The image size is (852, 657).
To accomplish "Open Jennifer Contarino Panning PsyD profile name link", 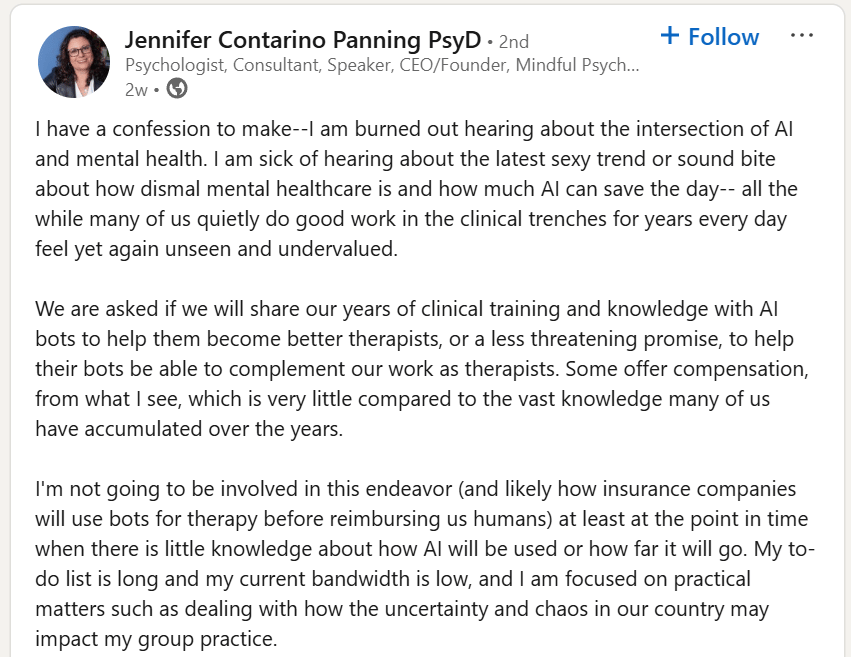I will coord(303,40).
